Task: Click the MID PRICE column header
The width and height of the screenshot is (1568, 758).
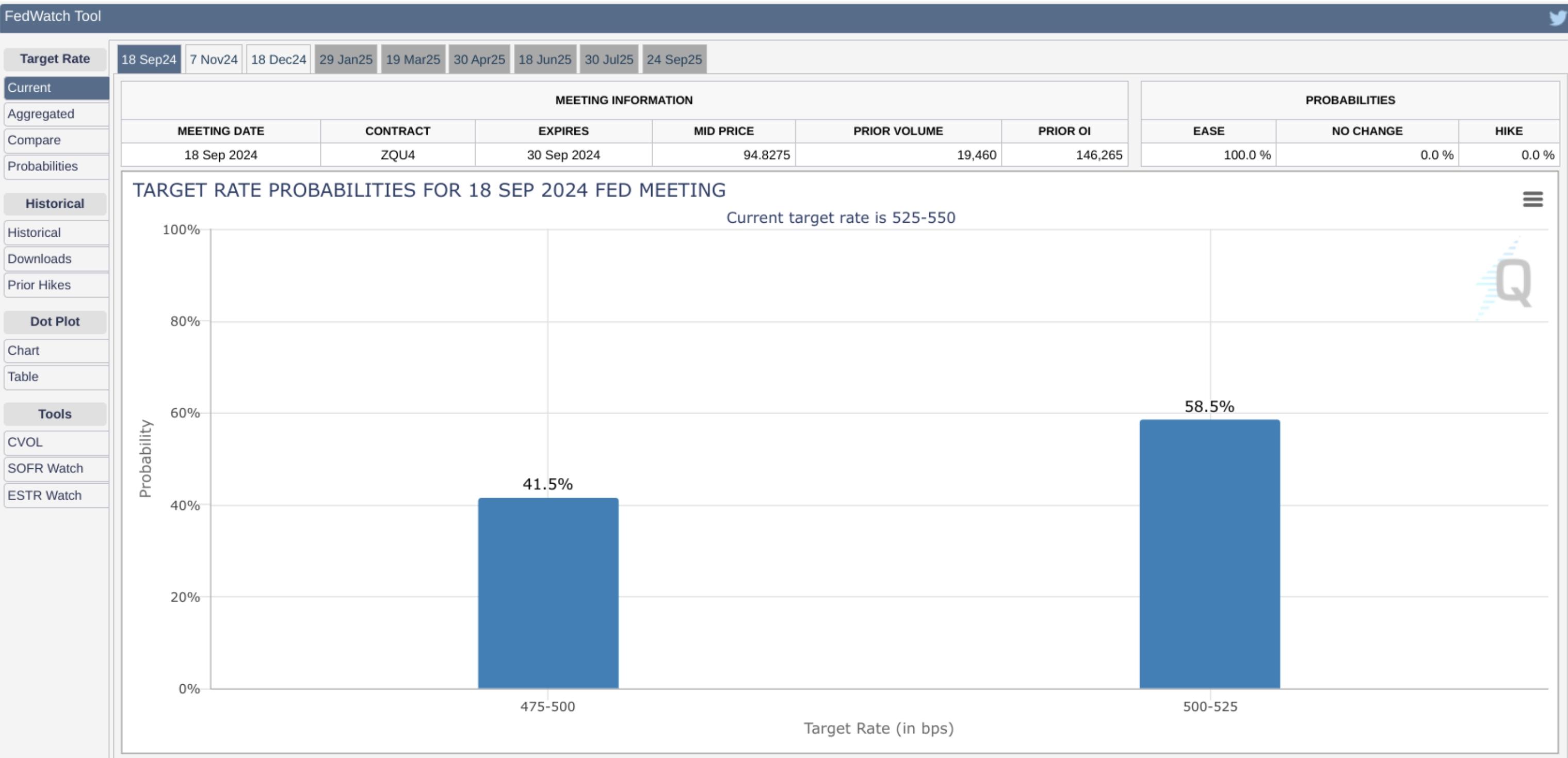Action: 724,131
